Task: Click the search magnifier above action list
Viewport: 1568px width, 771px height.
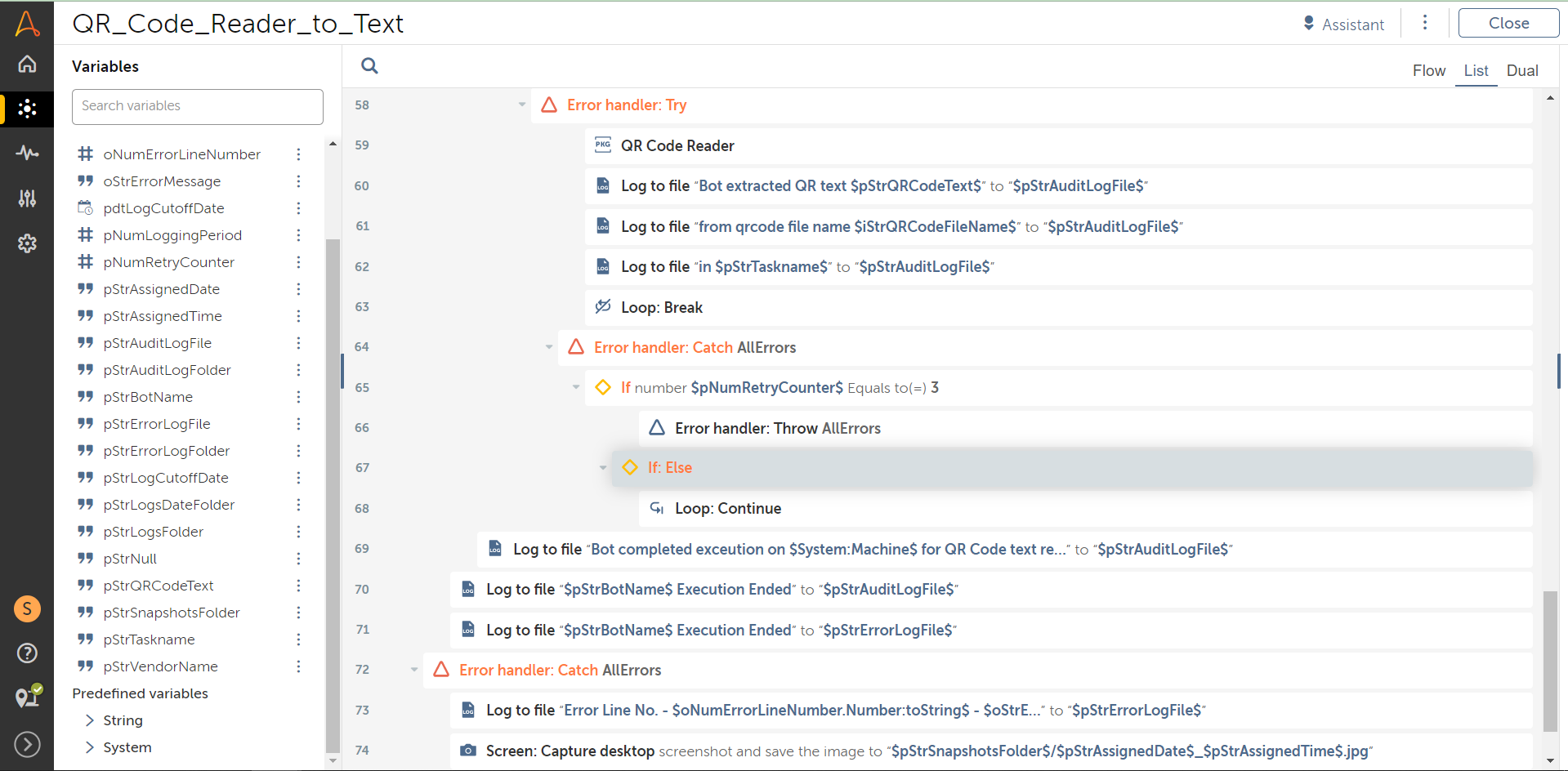Action: (x=369, y=66)
